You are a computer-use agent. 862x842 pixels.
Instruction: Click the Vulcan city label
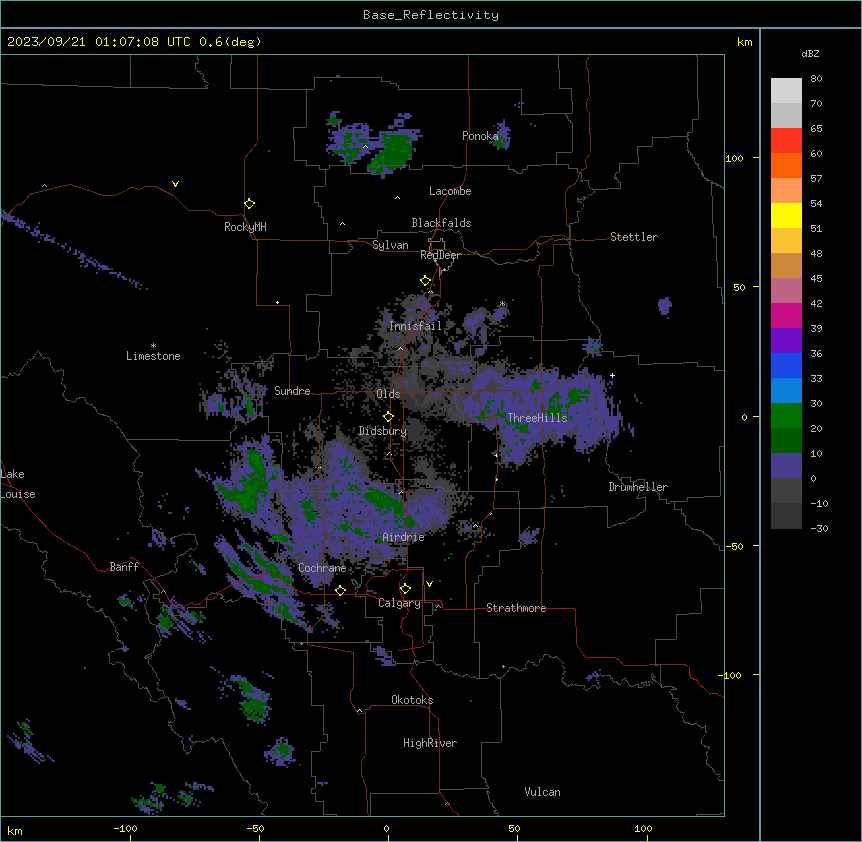[542, 792]
